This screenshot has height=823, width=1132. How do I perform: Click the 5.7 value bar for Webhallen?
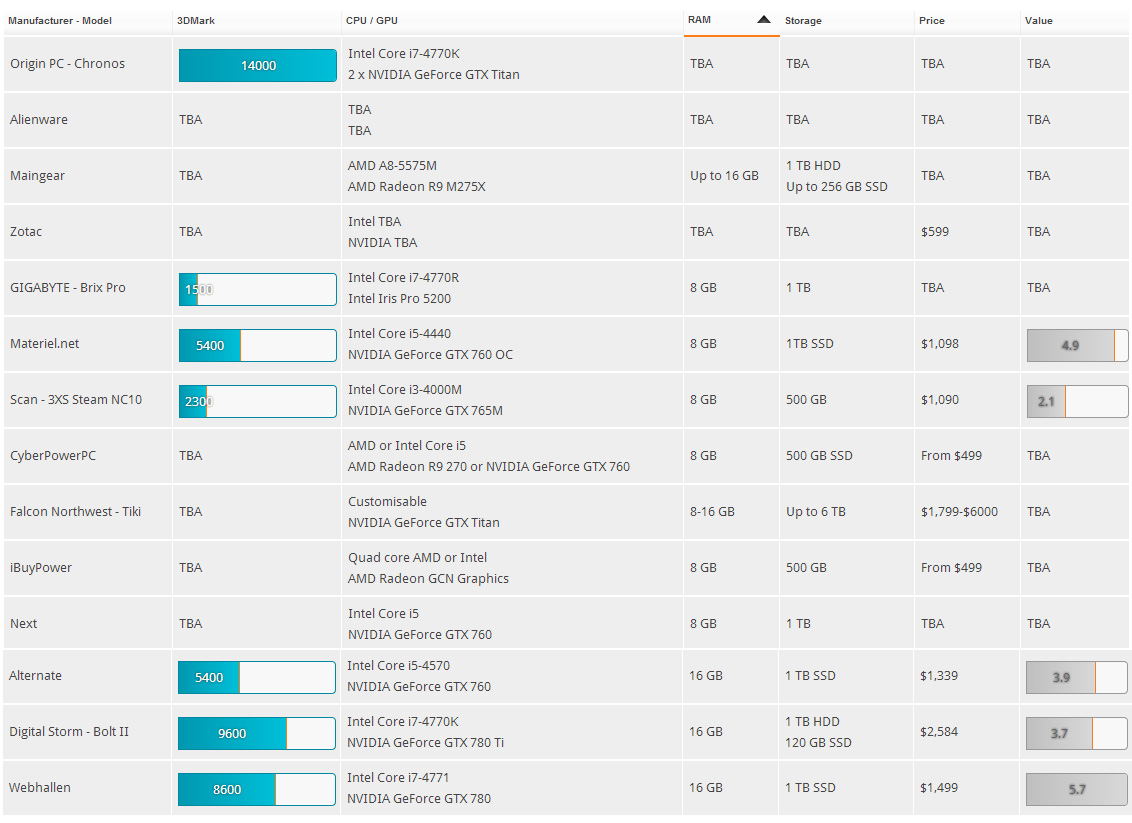click(x=1076, y=790)
